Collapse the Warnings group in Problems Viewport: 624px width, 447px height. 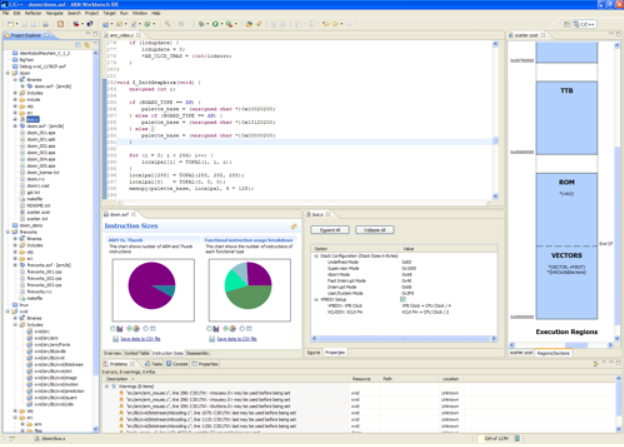[107, 386]
